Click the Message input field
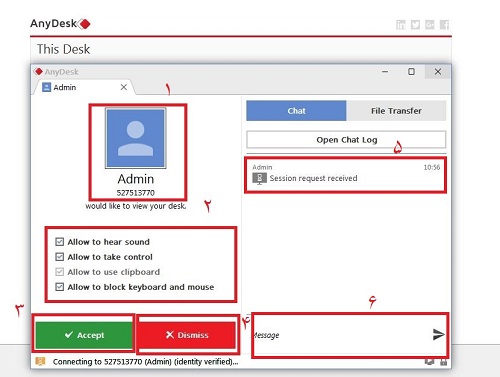The height and width of the screenshot is (377, 500). click(x=340, y=335)
